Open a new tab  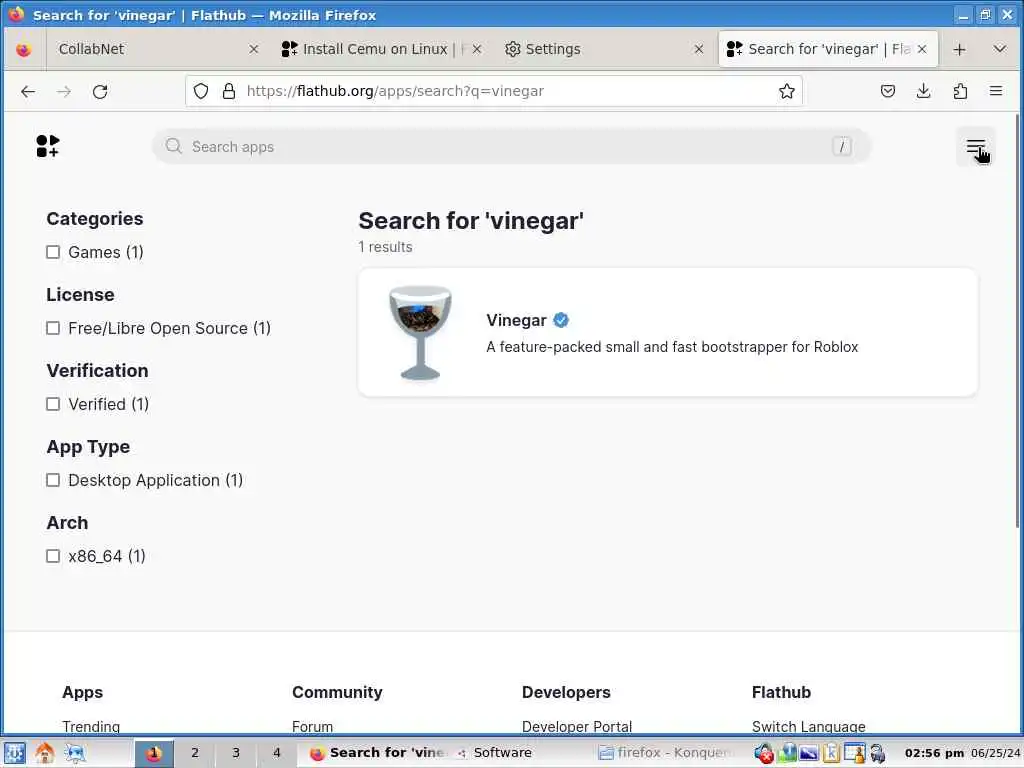(x=959, y=50)
